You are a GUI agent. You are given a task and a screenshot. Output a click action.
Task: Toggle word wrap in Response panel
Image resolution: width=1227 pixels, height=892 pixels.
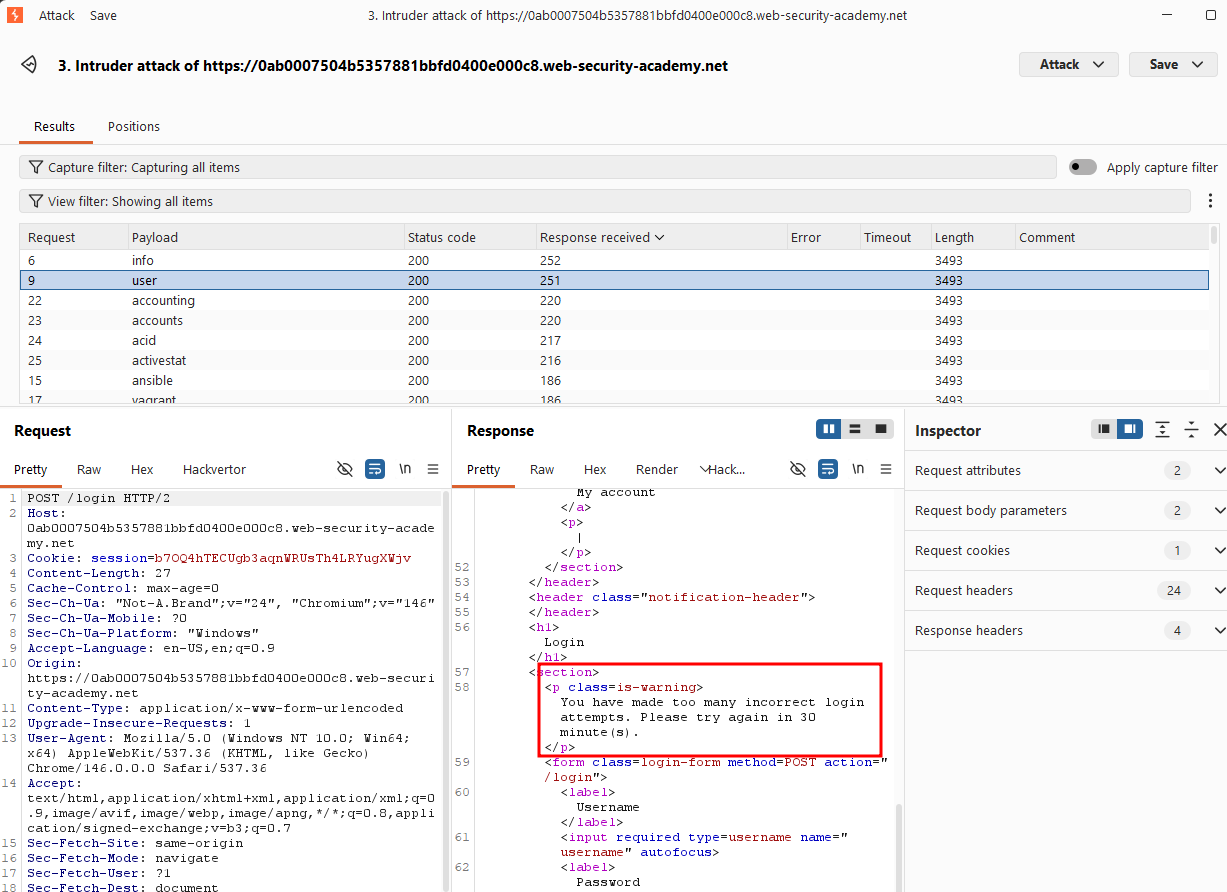coord(828,469)
